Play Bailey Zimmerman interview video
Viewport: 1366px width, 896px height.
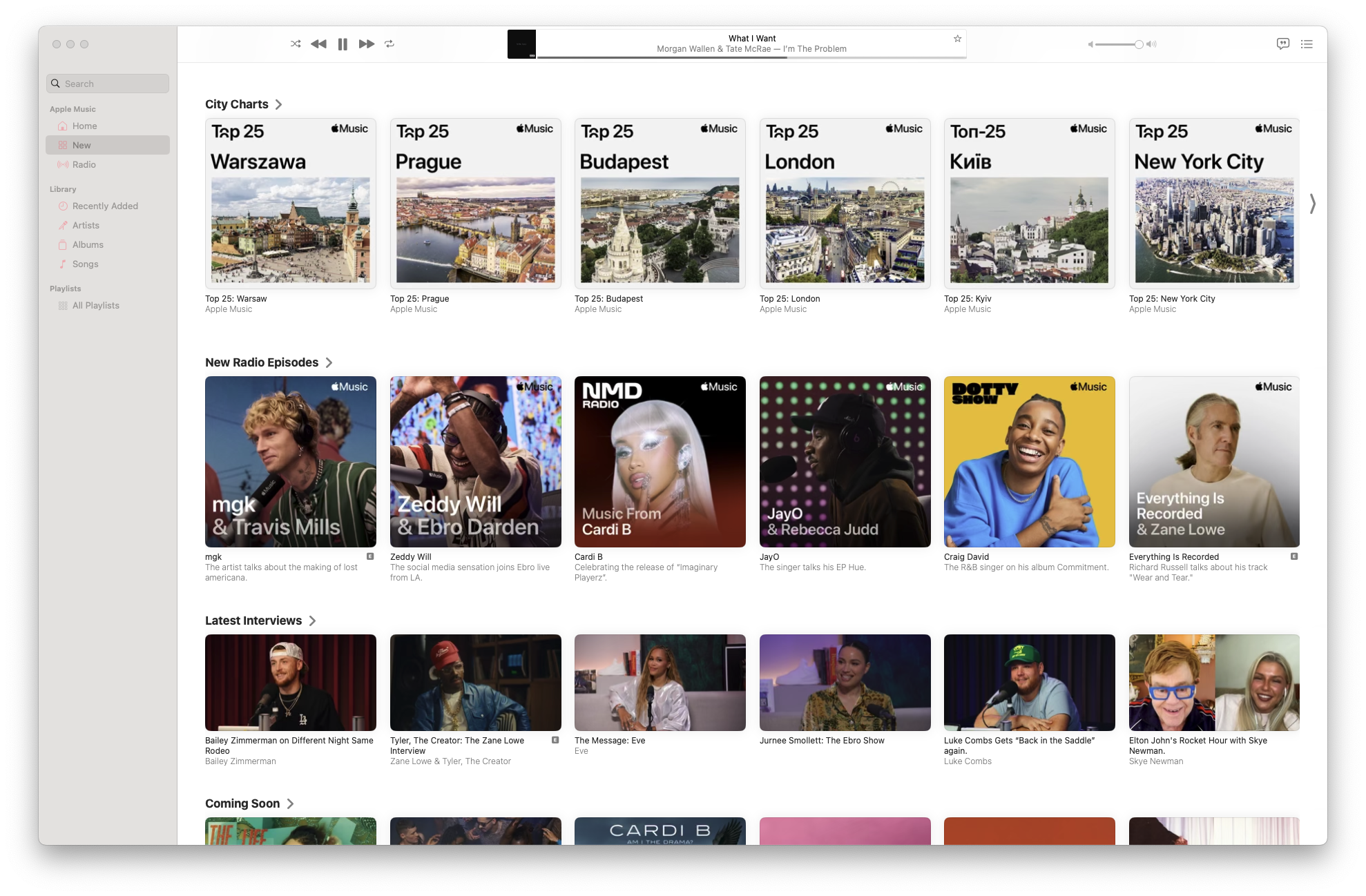pyautogui.click(x=291, y=683)
